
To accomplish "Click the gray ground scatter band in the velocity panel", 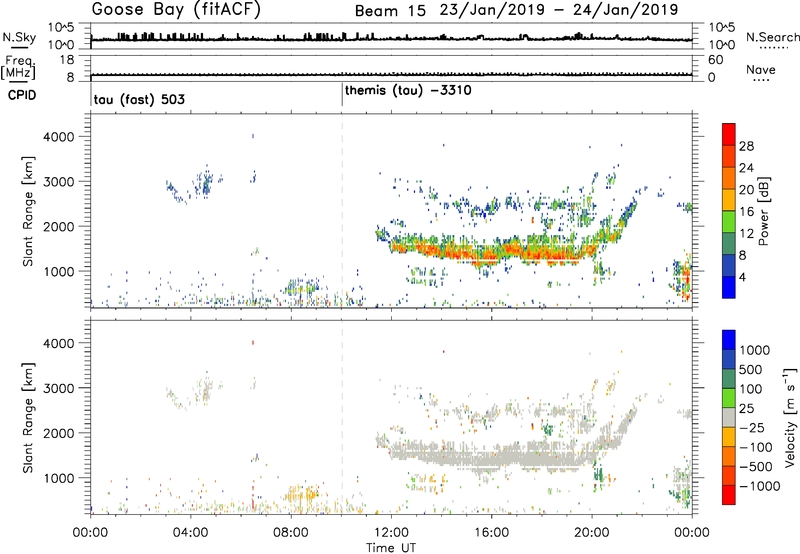I will (490, 455).
